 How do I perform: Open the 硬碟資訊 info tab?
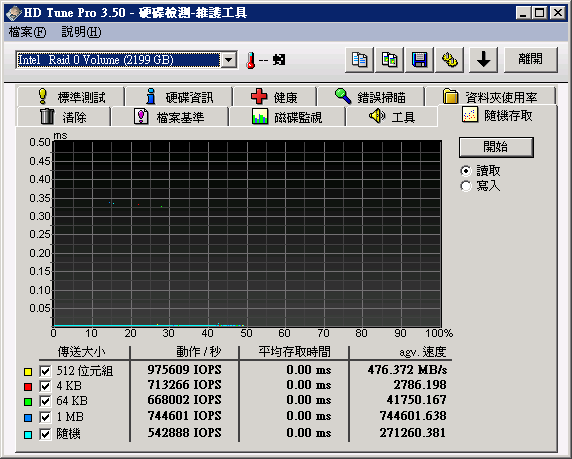pyautogui.click(x=179, y=97)
